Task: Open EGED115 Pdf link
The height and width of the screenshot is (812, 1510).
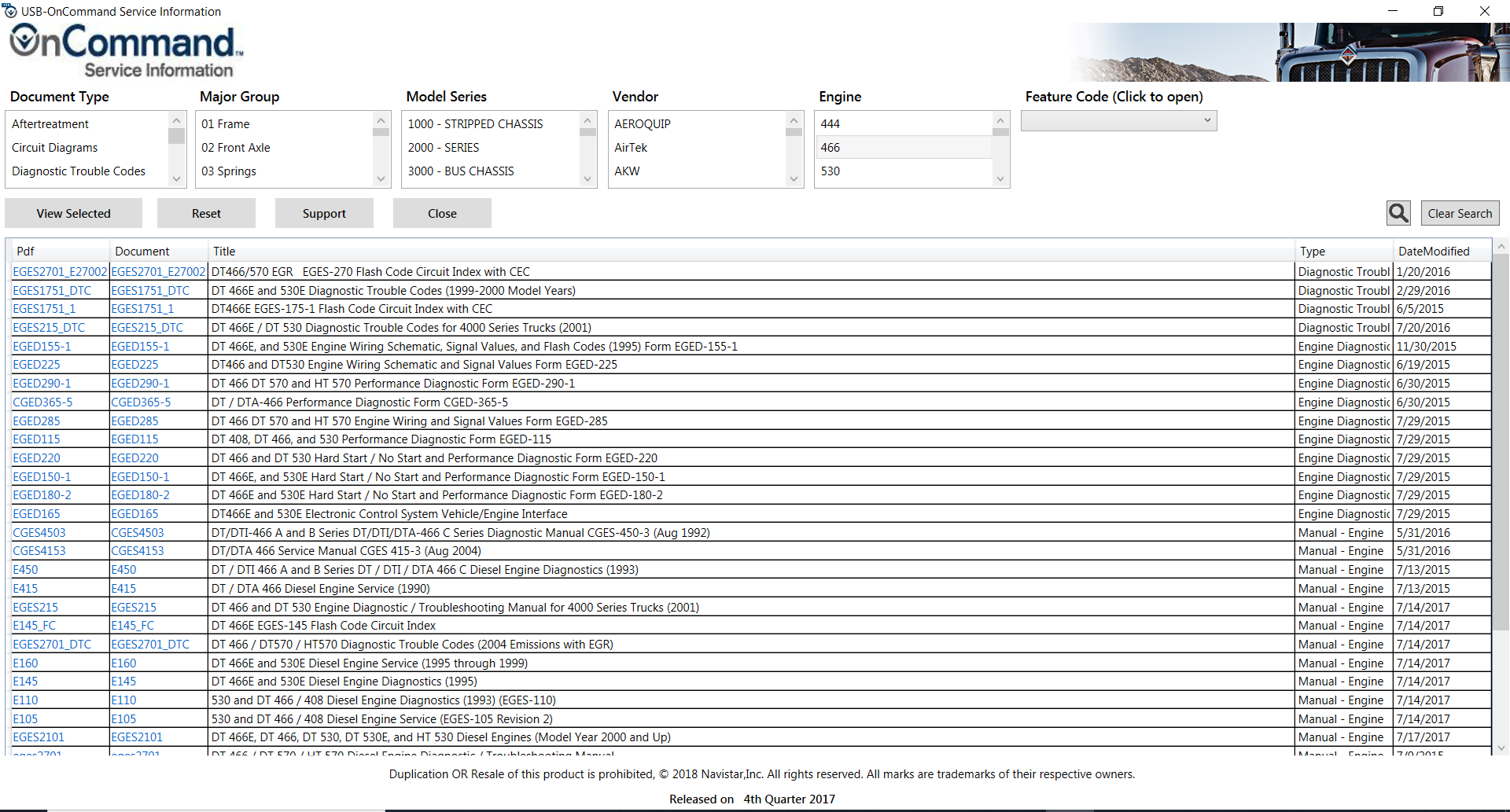Action: 36,439
